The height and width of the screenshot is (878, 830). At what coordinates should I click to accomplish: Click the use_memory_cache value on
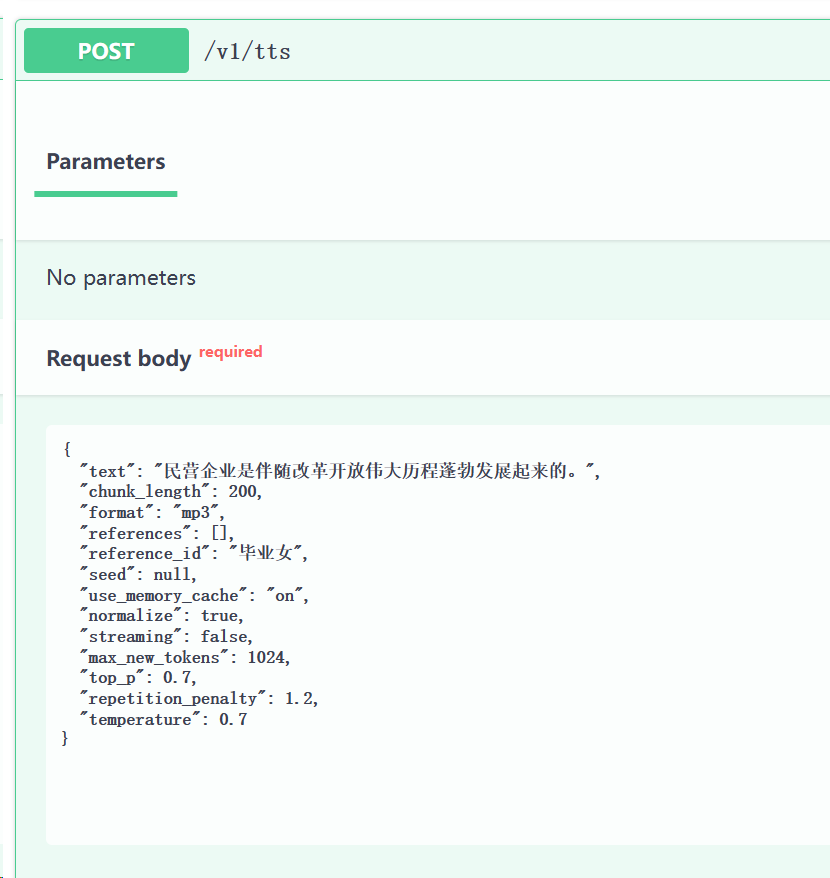285,595
